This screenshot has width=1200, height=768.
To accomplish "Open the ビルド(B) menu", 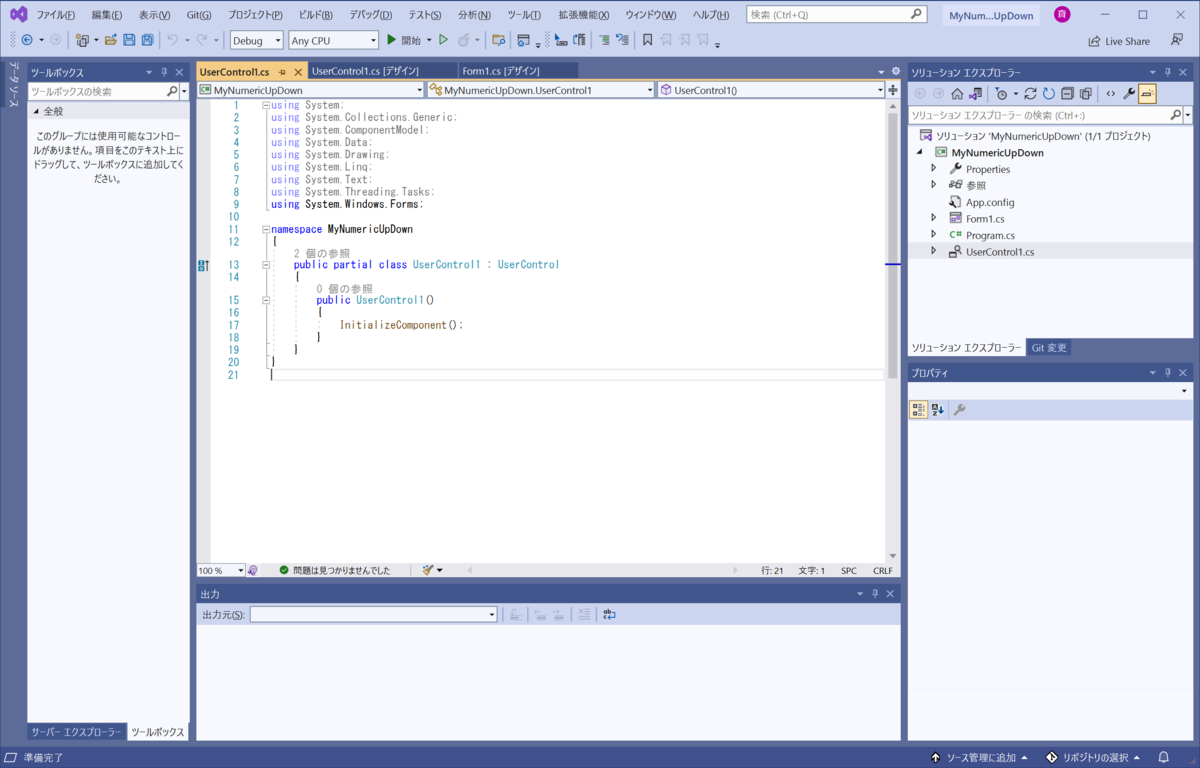I will 316,15.
